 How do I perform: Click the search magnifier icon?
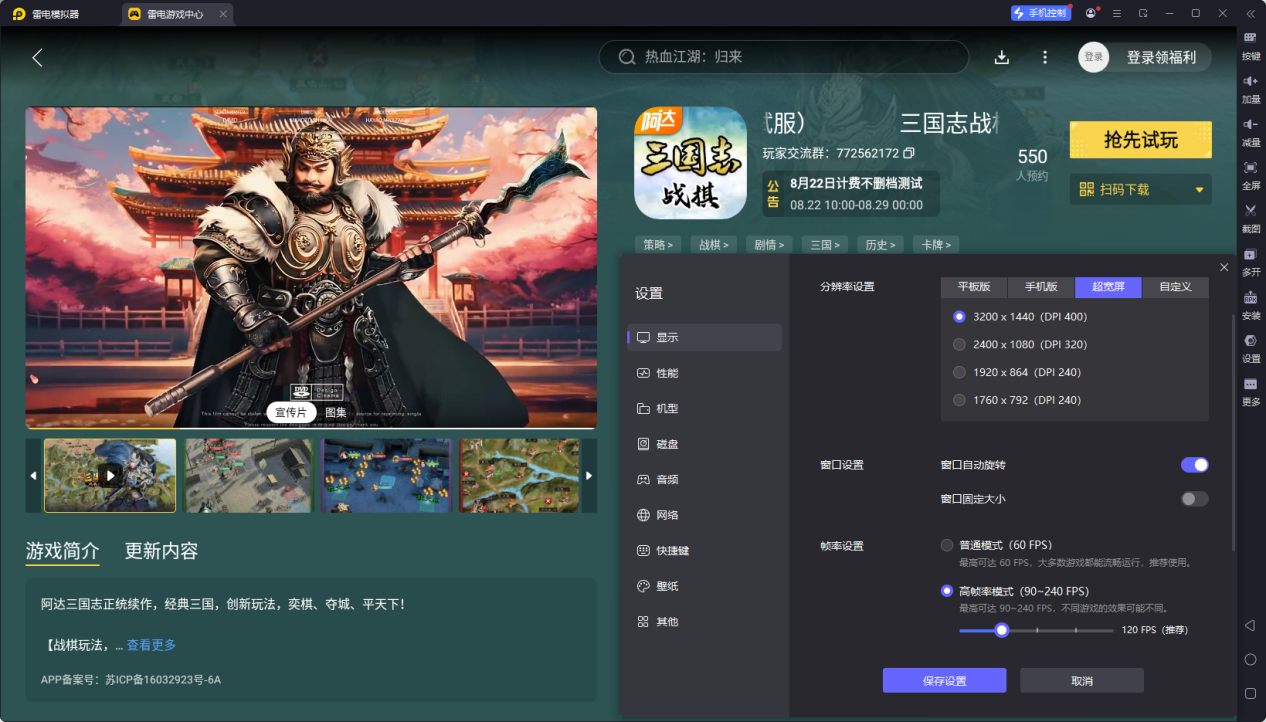[627, 57]
